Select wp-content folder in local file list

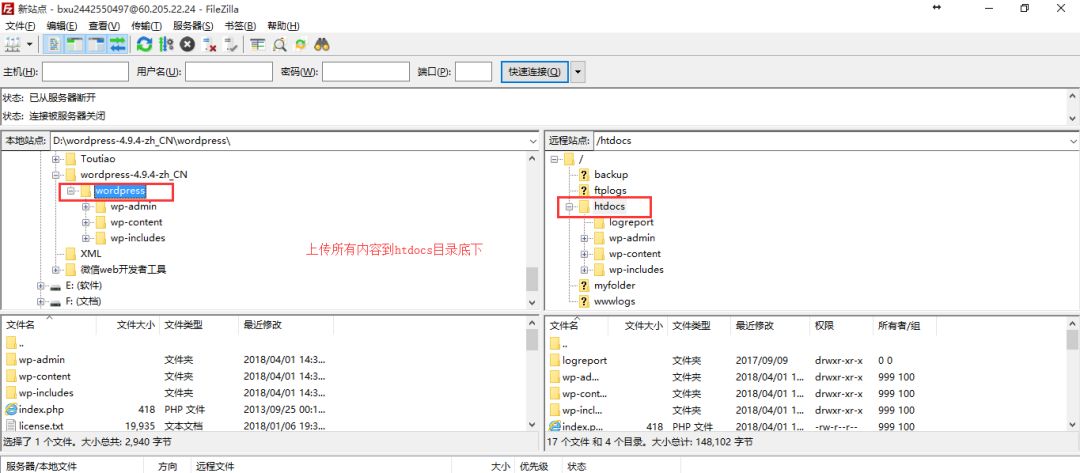pyautogui.click(x=45, y=377)
